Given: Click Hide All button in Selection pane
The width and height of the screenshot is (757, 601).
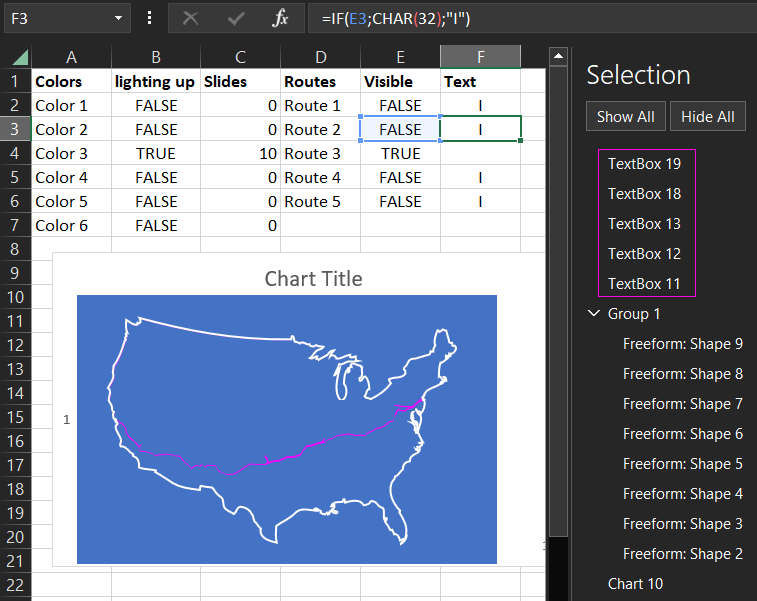Looking at the screenshot, I should [707, 116].
